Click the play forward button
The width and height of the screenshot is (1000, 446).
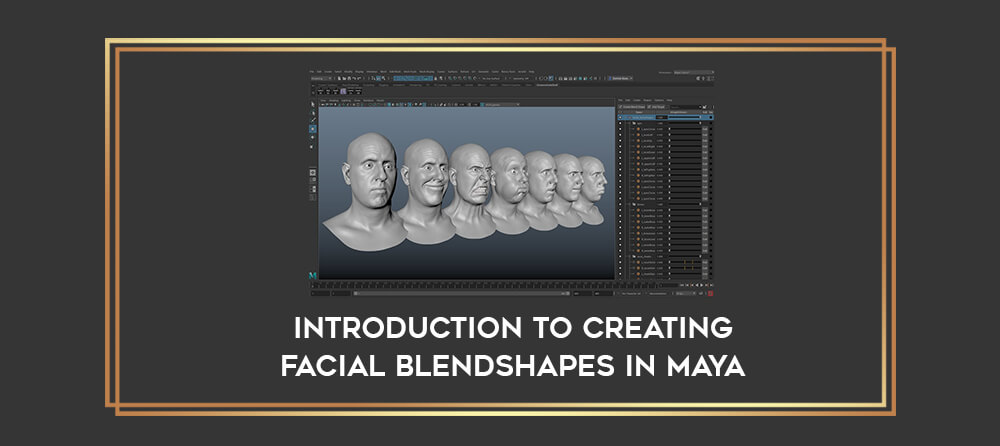coord(702,286)
